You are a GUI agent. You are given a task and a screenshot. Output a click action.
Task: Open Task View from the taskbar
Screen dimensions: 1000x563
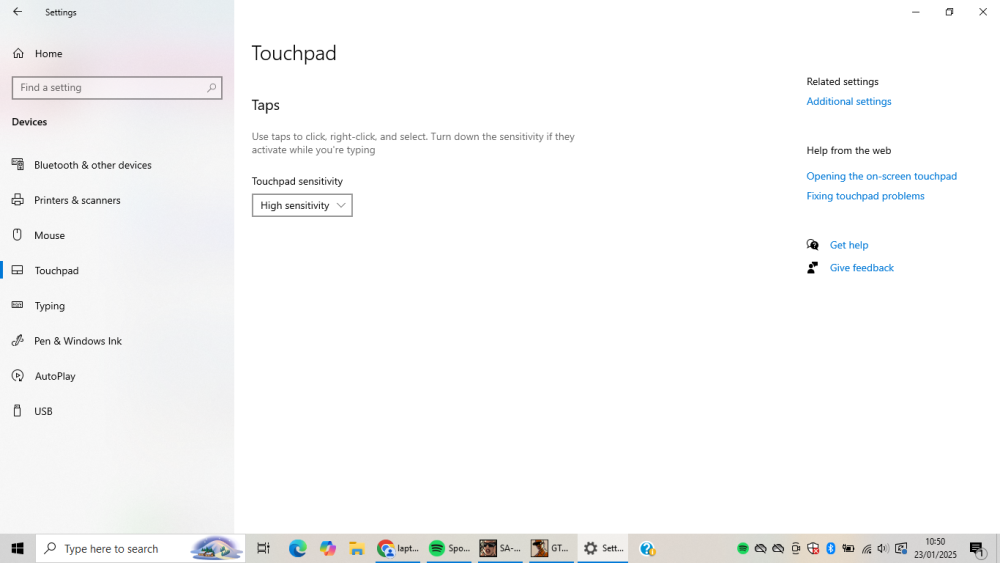(x=263, y=548)
